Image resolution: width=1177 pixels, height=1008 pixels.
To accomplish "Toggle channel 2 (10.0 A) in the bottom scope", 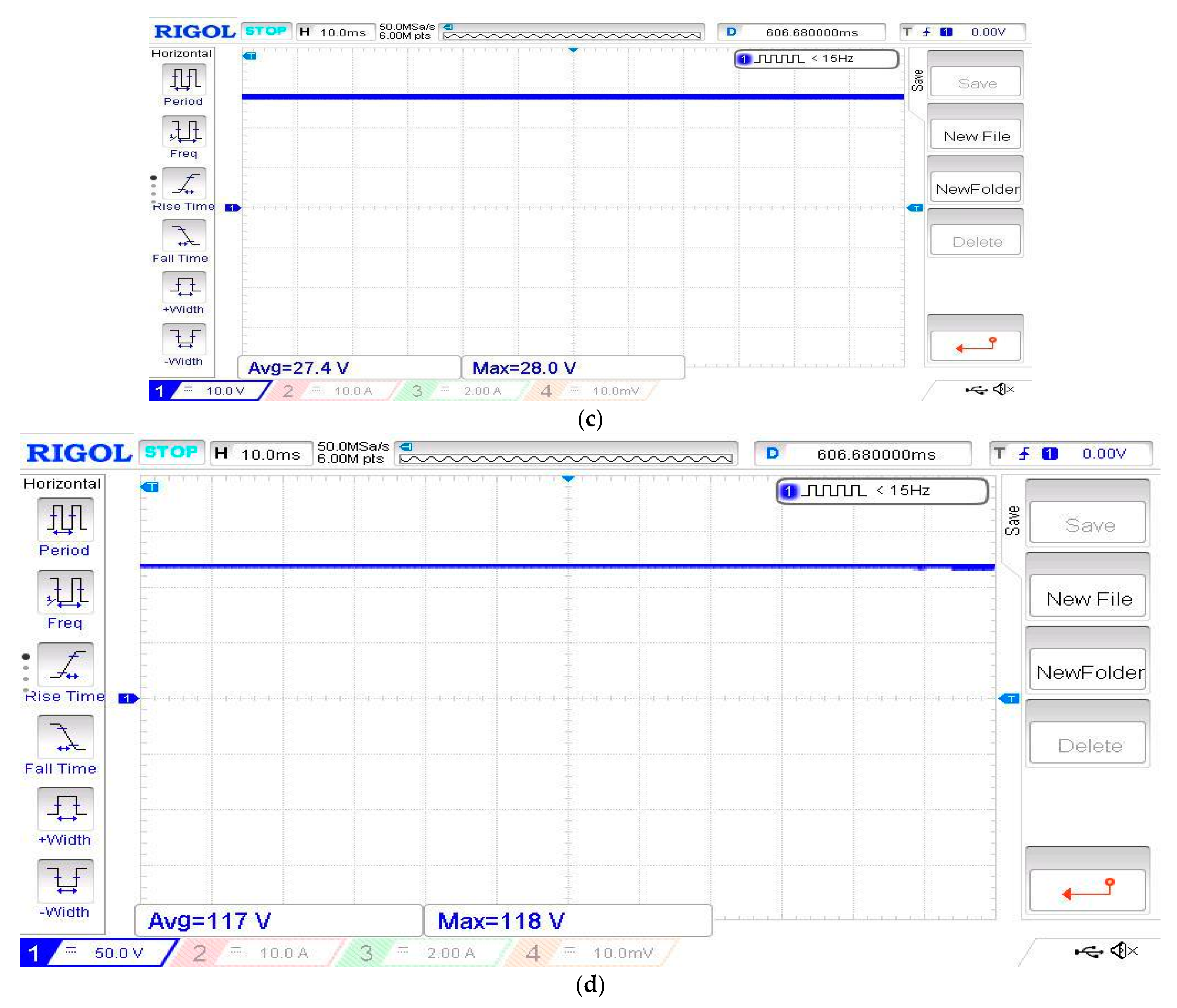I will click(256, 953).
